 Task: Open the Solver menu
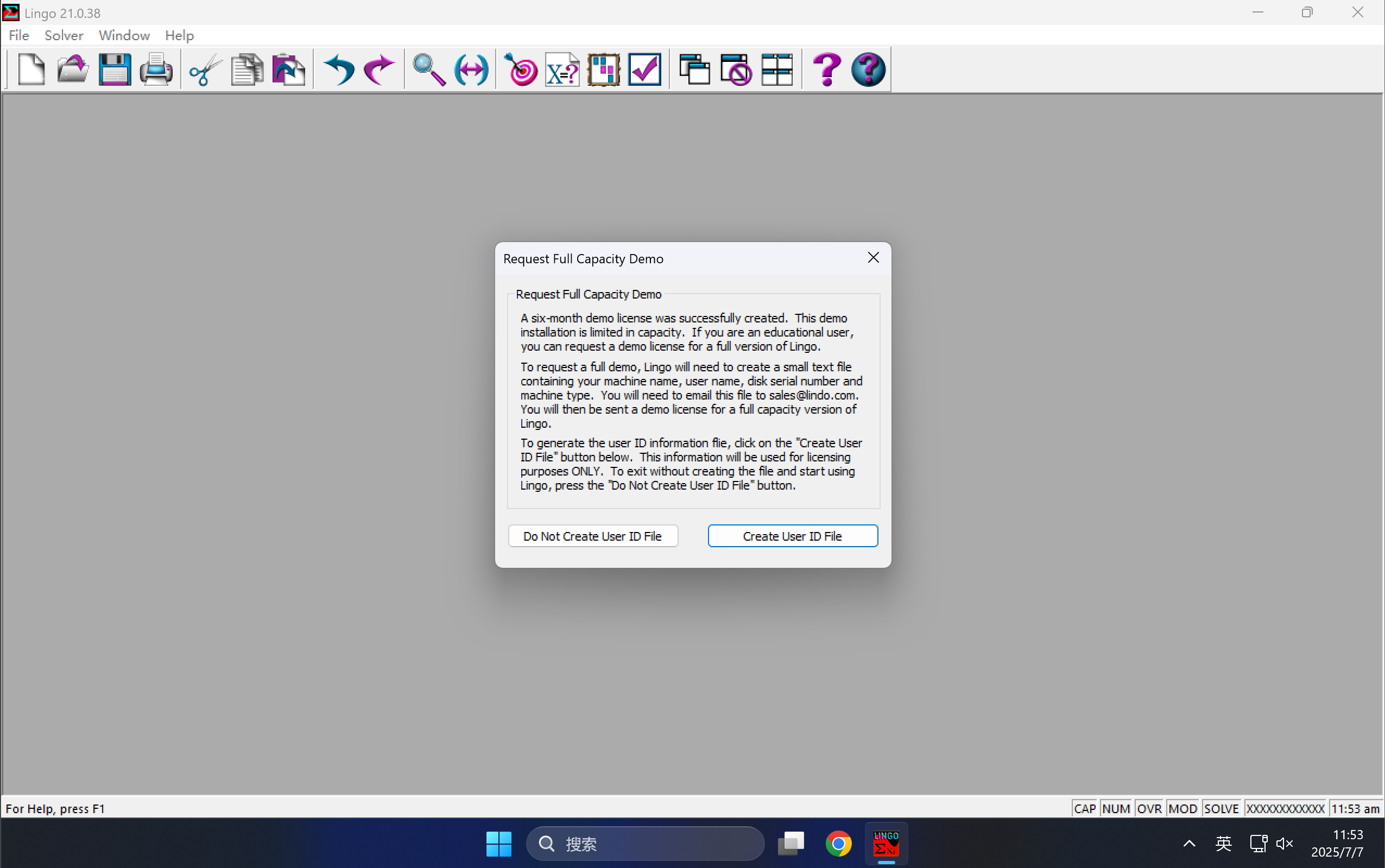click(x=64, y=35)
